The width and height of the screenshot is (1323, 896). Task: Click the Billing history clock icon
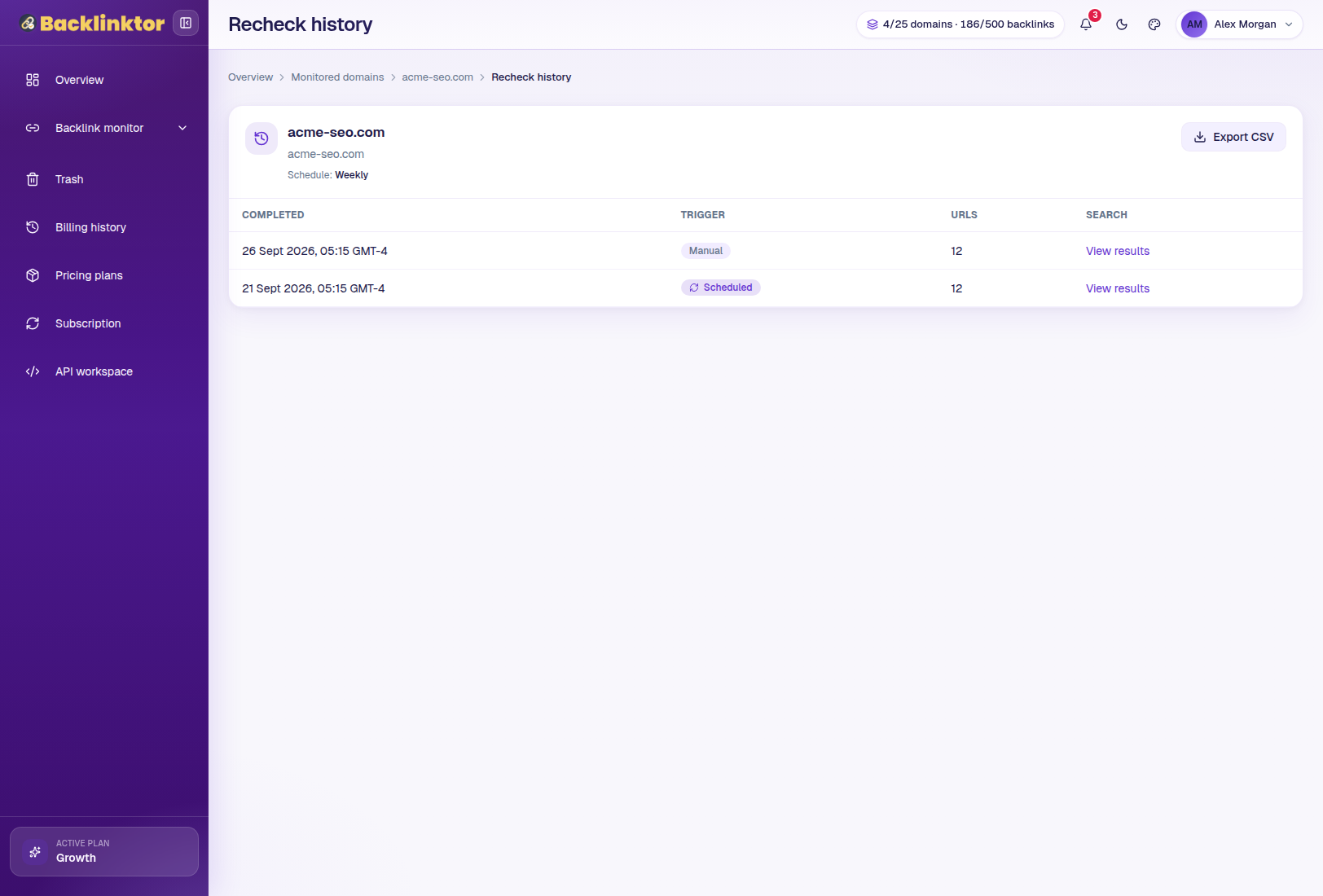pos(33,227)
